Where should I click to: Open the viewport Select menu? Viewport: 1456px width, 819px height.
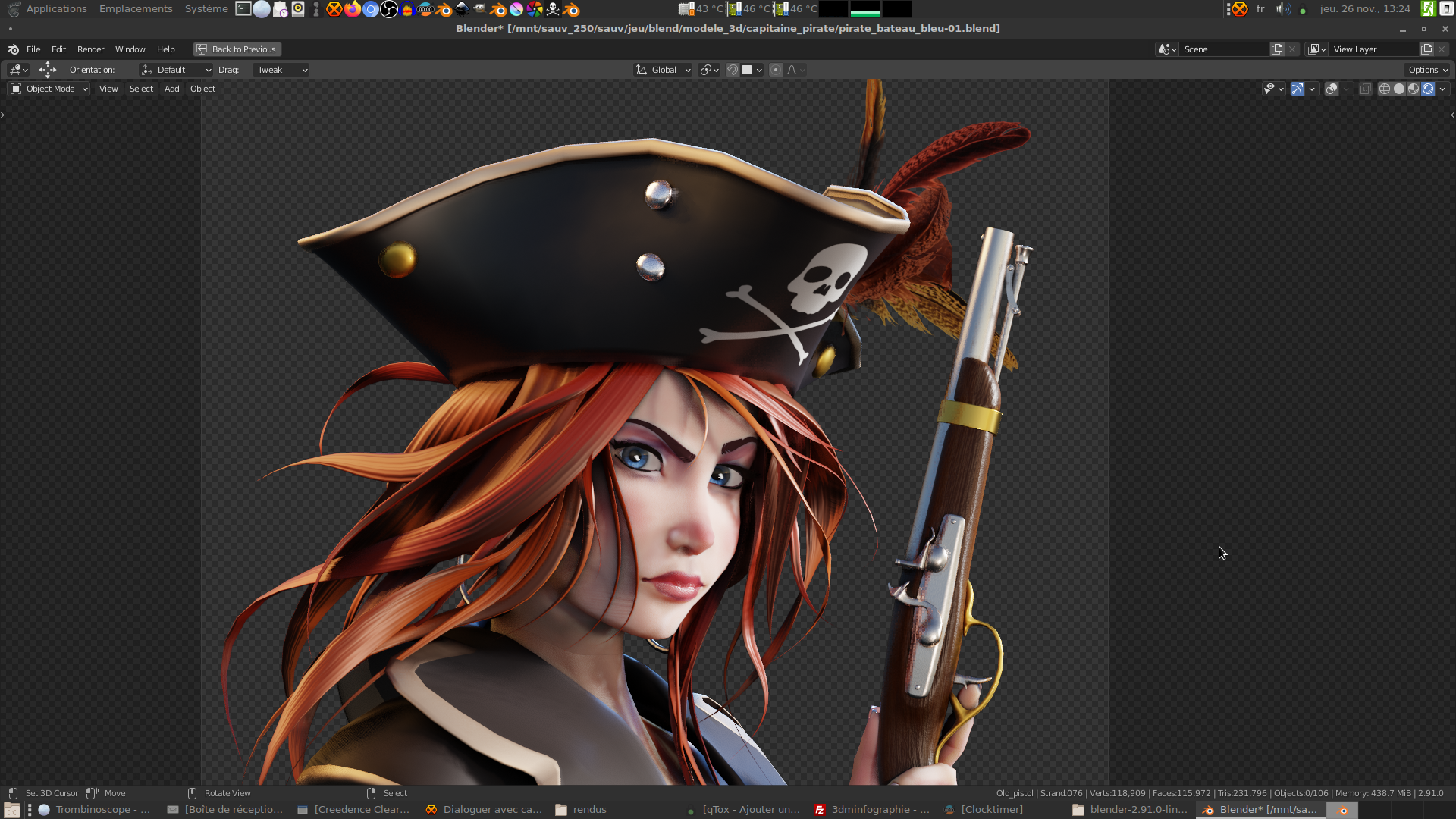(x=141, y=89)
